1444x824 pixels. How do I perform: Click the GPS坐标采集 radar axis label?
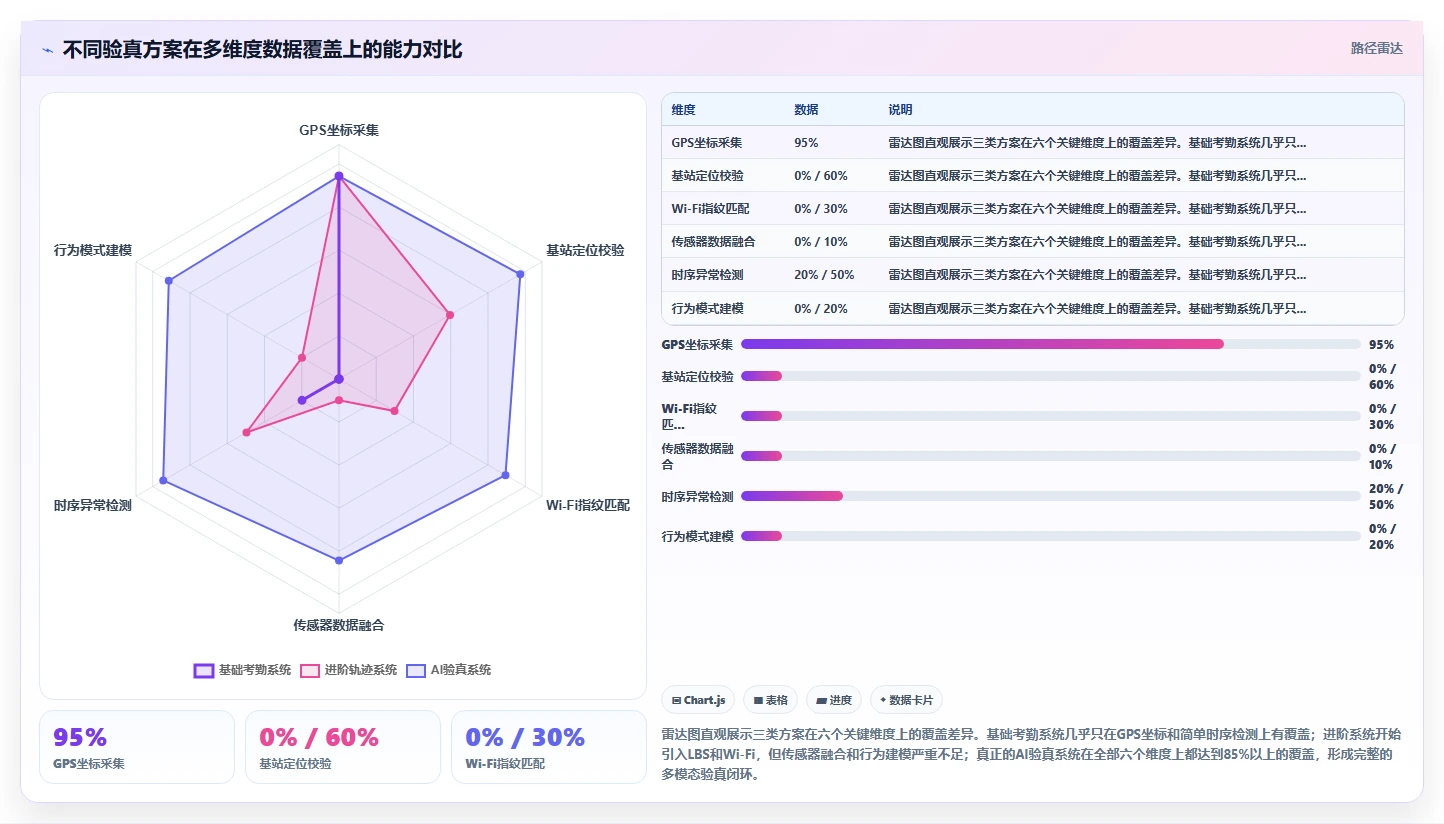[x=339, y=130]
